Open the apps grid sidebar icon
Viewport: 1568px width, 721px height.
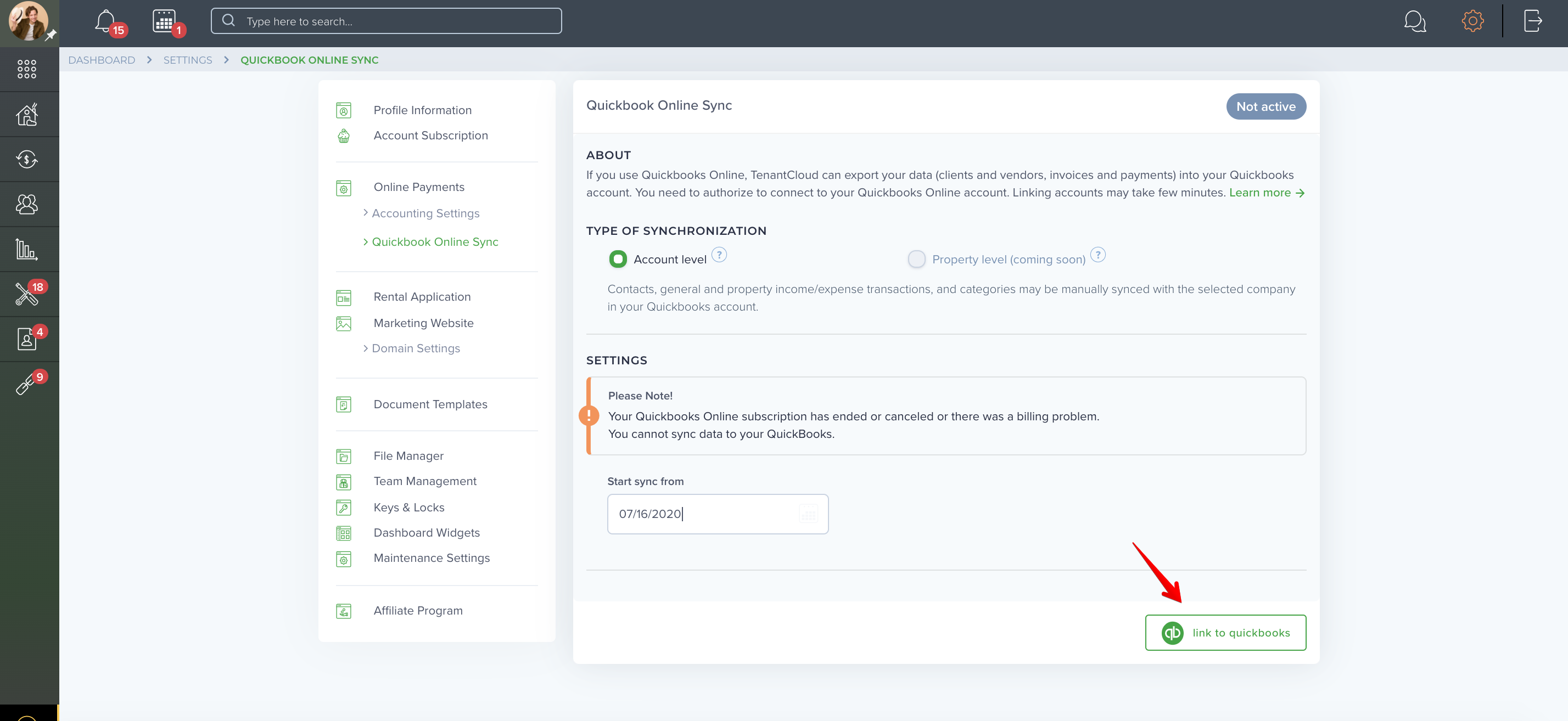[27, 69]
